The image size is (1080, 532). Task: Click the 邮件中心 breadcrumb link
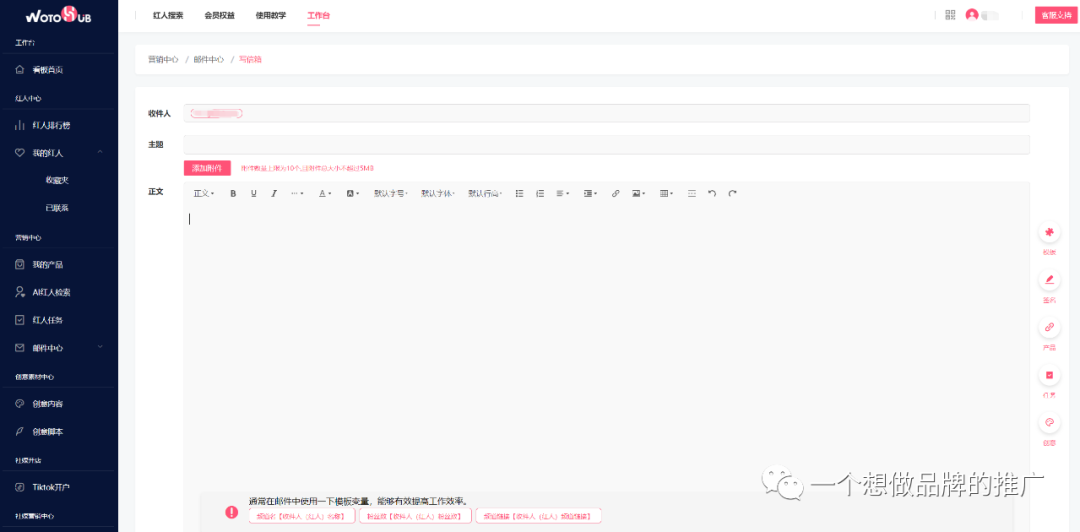point(209,60)
